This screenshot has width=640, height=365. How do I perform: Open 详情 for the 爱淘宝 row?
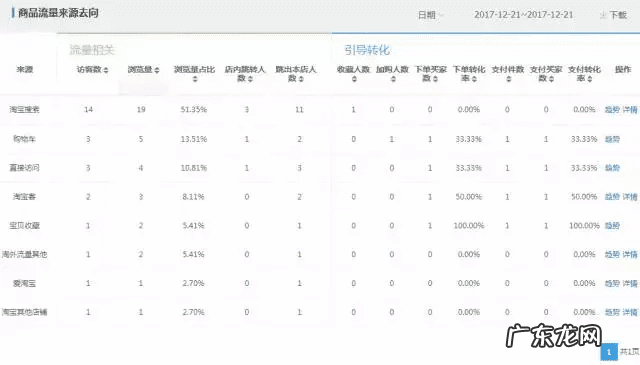pos(630,283)
